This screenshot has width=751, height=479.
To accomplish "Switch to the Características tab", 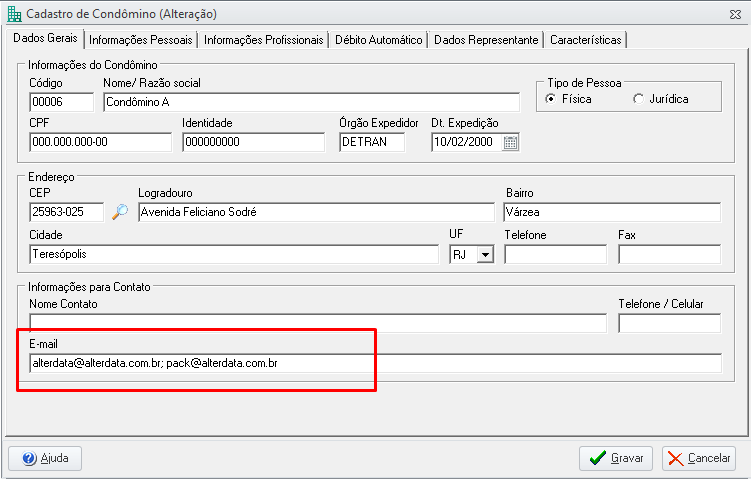I will point(586,40).
